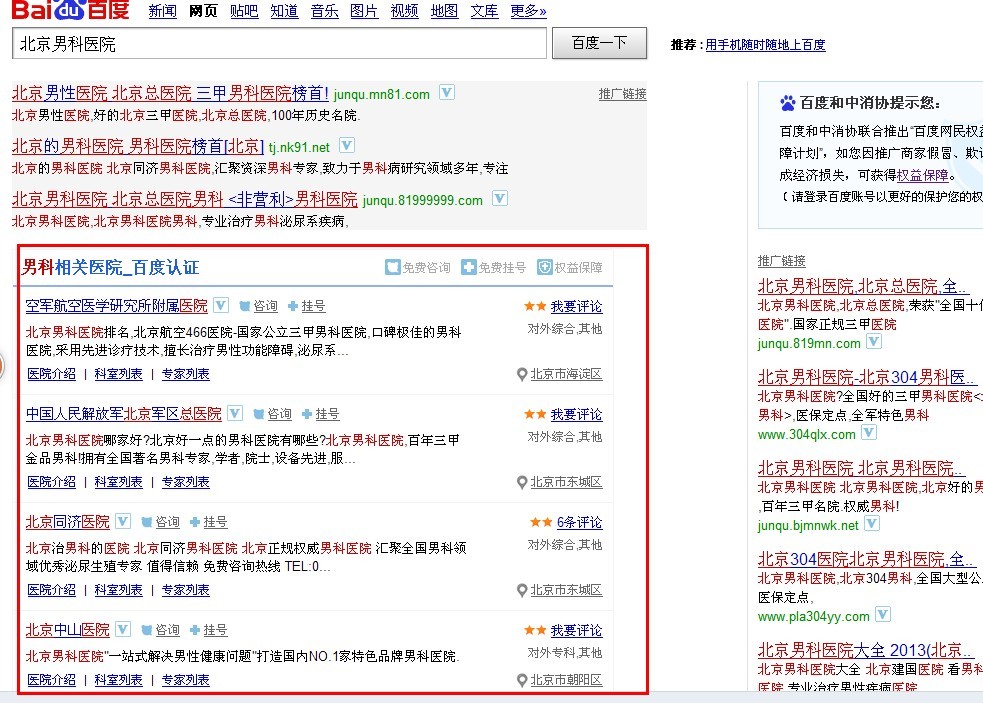983x703 pixels.
Task: Switch to 地图 search tab
Action: [444, 11]
